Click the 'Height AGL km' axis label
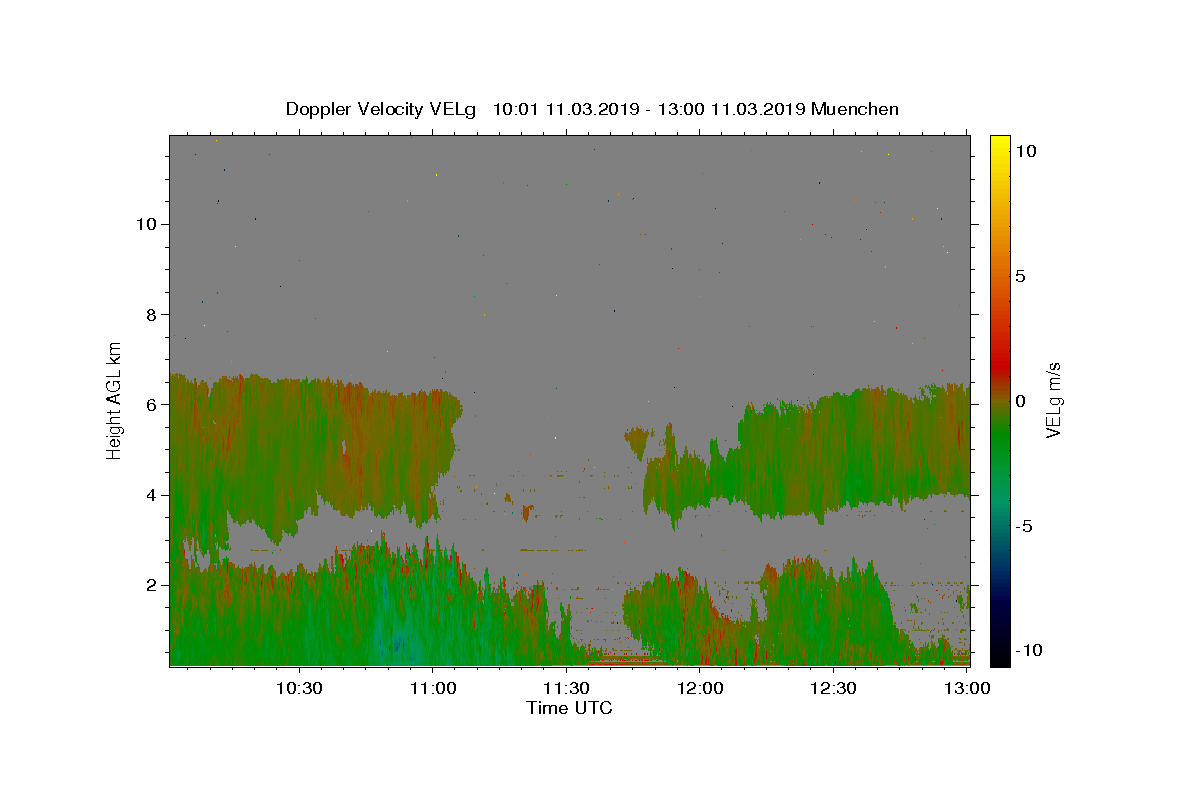The width and height of the screenshot is (1200, 800). coord(115,400)
